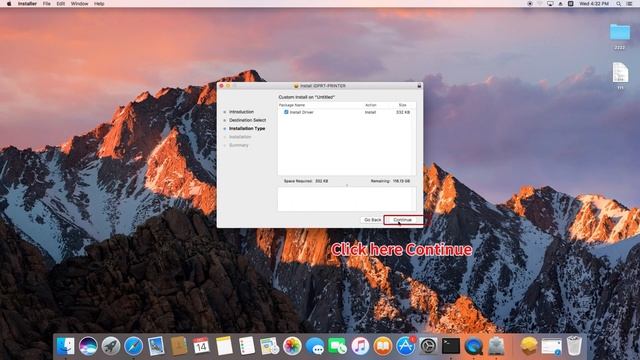Select the document file on desktop

tap(620, 72)
